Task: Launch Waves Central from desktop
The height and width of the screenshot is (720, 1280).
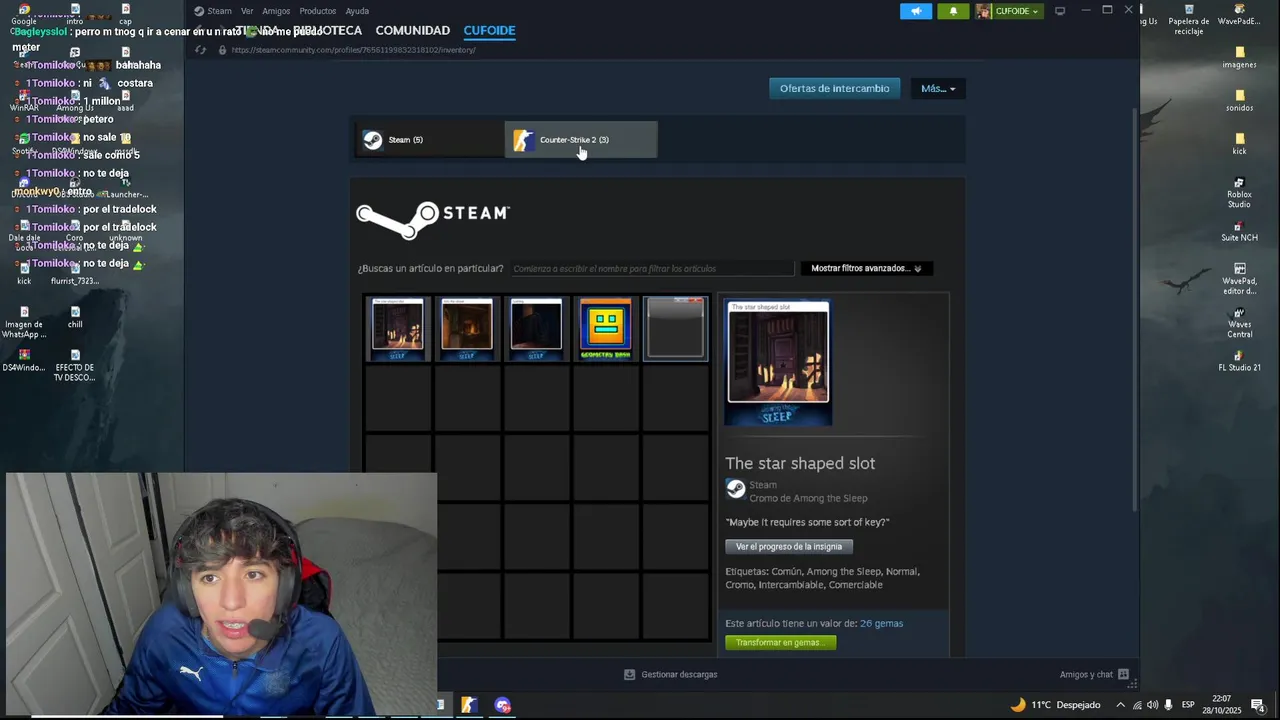Action: point(1240,322)
